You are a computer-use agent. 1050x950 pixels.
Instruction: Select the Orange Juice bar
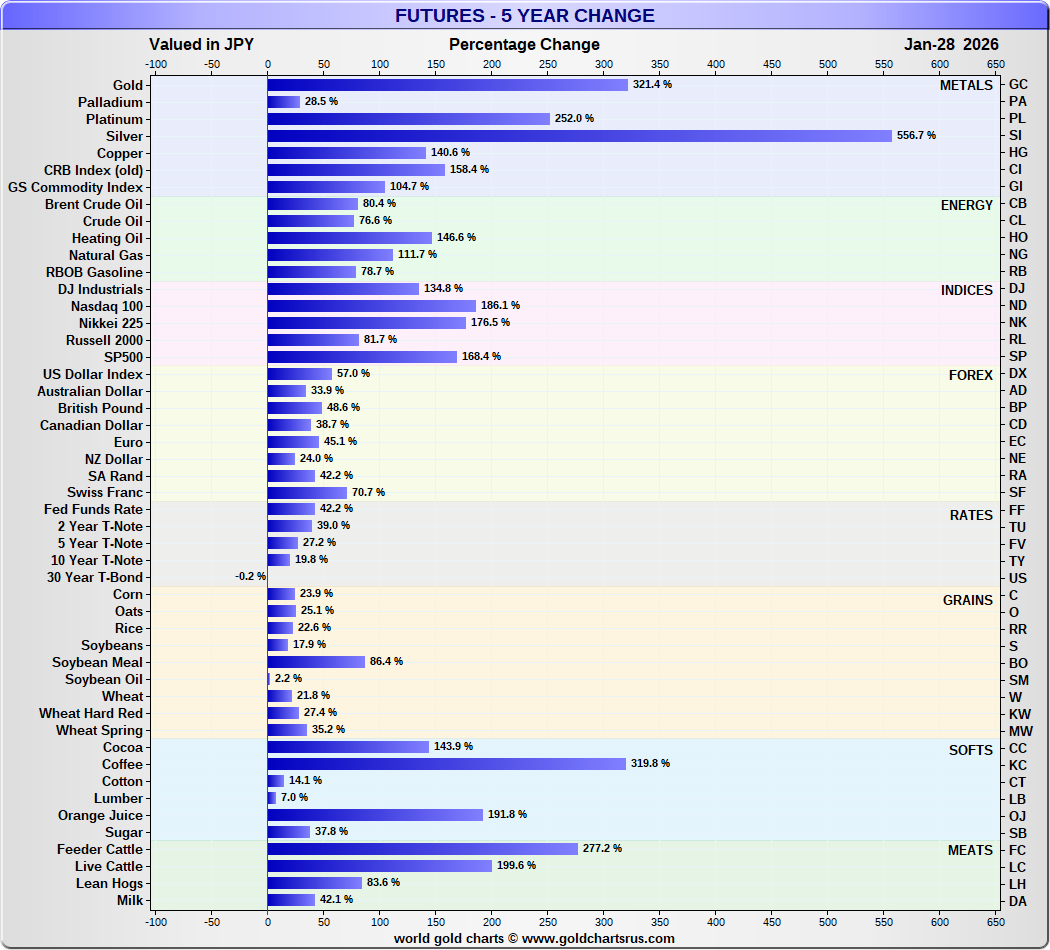tap(375, 815)
